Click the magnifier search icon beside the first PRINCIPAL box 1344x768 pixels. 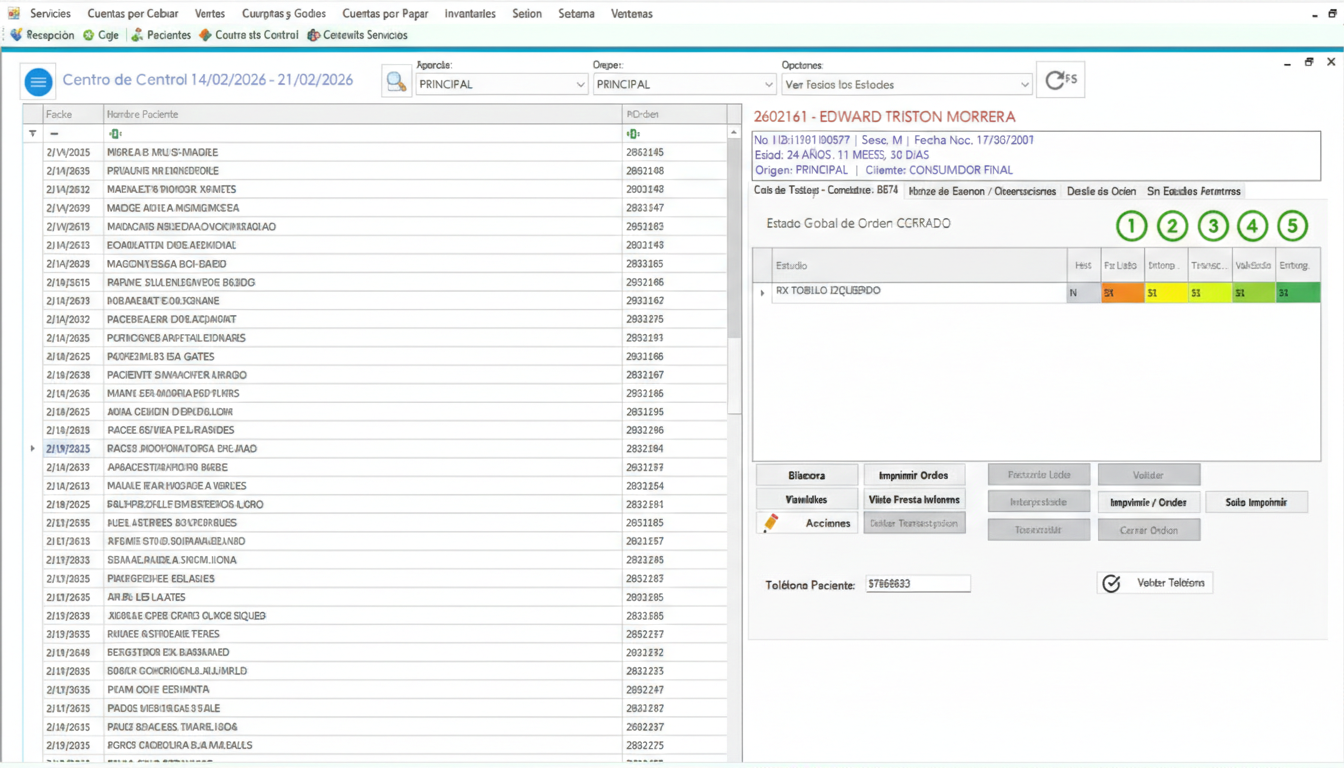point(396,82)
